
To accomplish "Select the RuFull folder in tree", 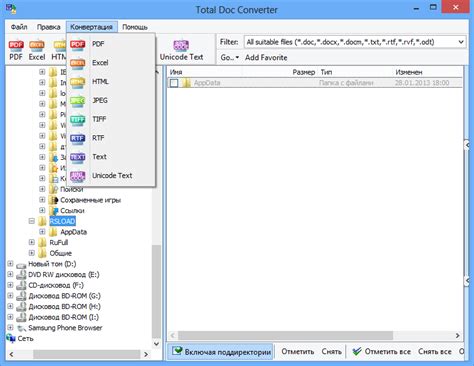I will click(59, 243).
